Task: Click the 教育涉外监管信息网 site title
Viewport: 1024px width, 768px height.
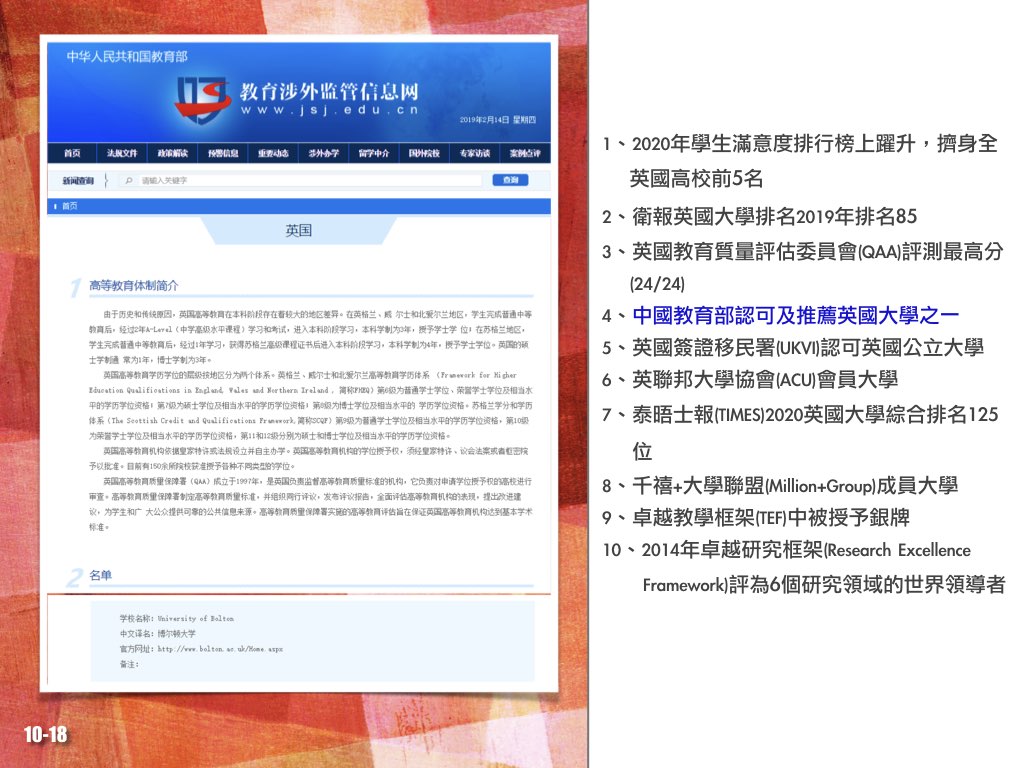Action: point(328,91)
